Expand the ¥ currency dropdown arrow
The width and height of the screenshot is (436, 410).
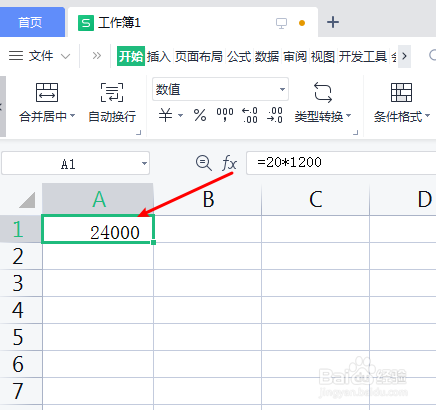[x=181, y=115]
